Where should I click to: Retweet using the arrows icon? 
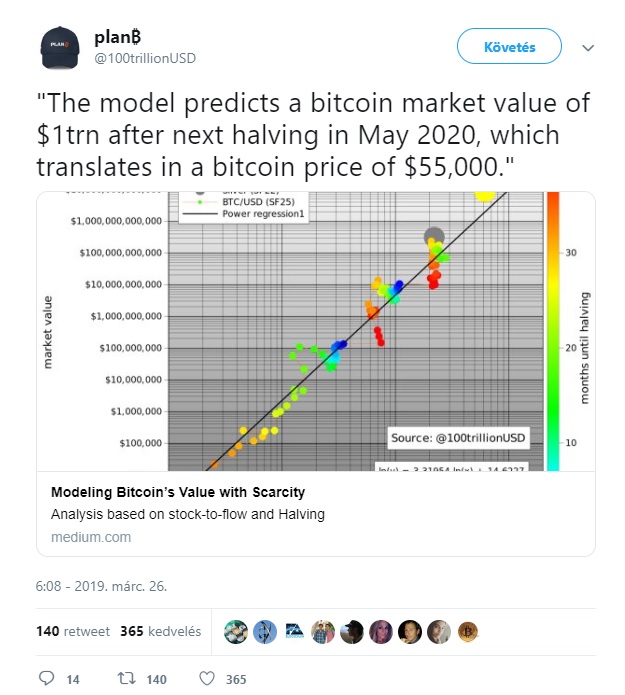click(x=126, y=679)
